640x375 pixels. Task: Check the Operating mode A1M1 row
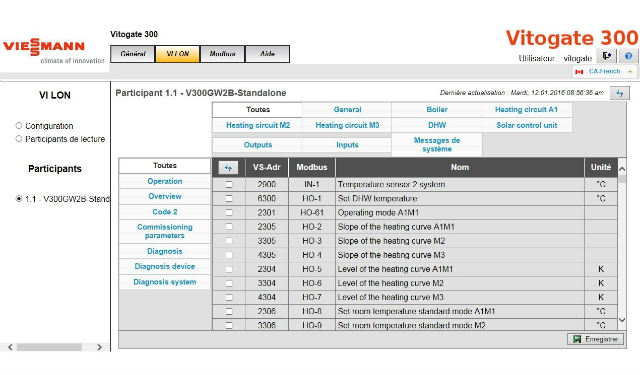click(229, 213)
